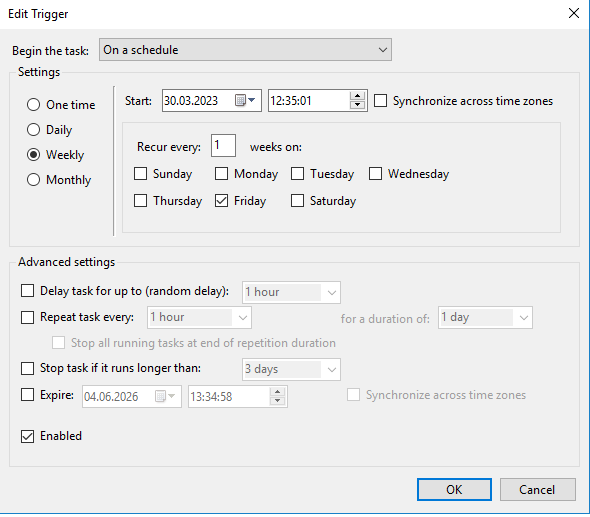Screen dimensions: 590x517
Task: Close the Edit Trigger dialog
Action: coord(573,13)
